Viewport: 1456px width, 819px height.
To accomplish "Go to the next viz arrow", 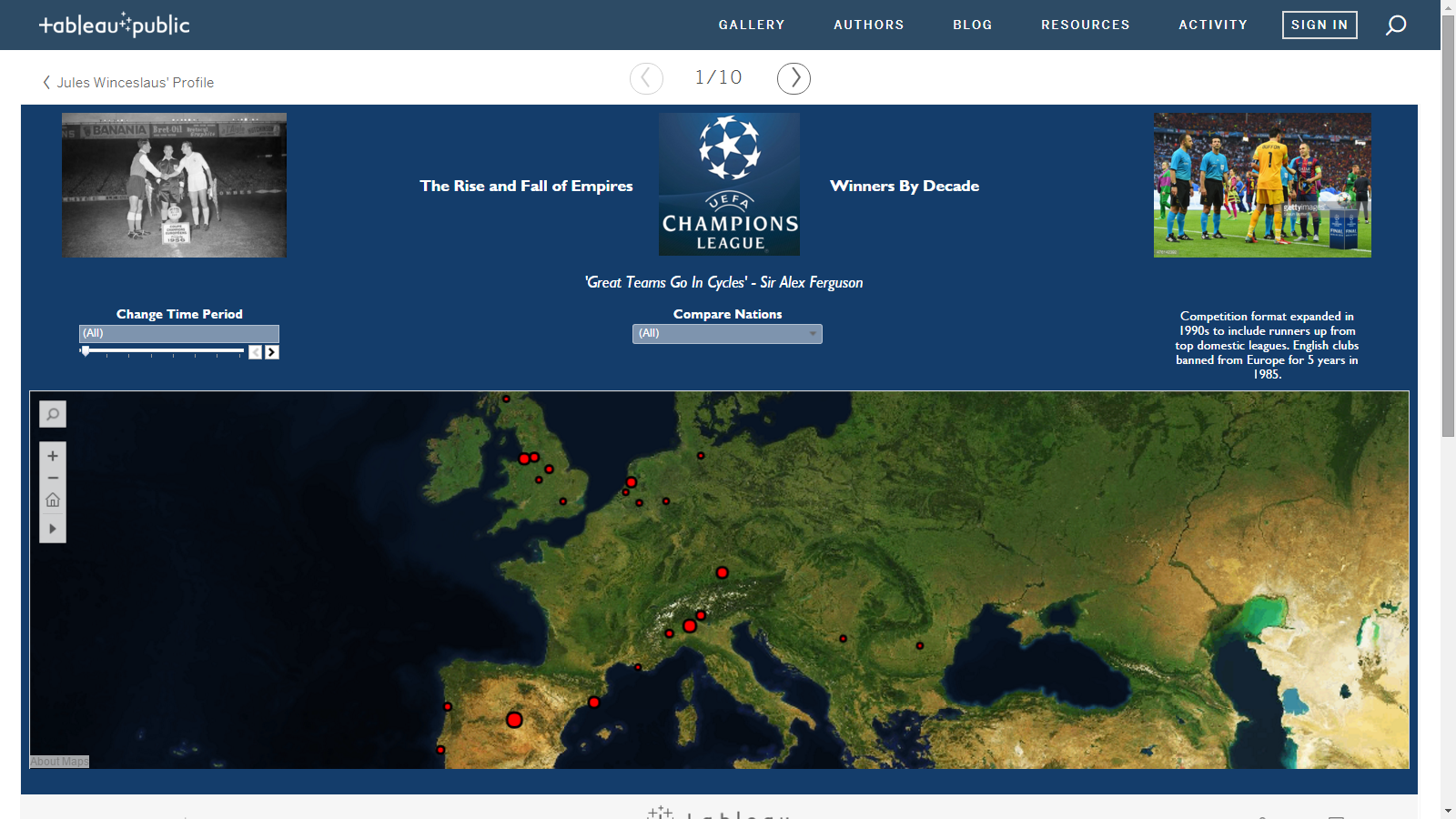I will coord(794,78).
